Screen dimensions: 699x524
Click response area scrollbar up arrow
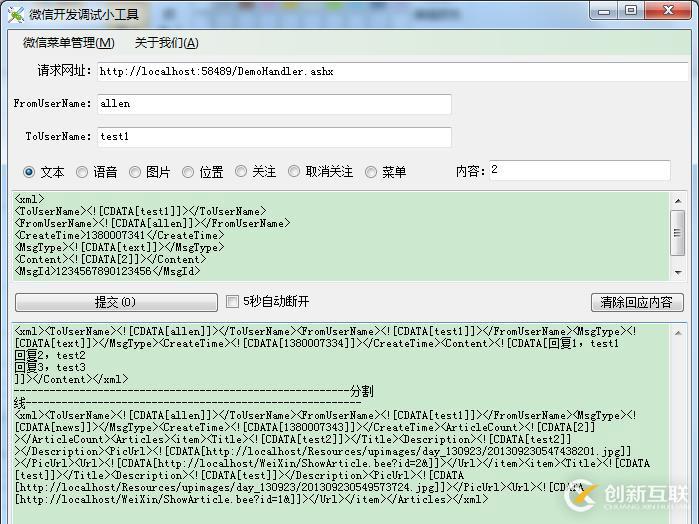point(678,333)
